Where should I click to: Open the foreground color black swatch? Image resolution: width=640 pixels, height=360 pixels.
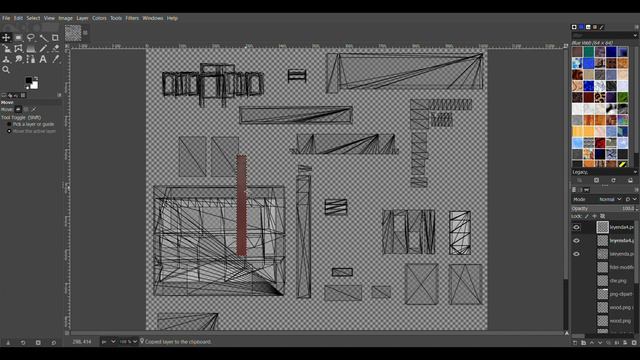(29, 80)
